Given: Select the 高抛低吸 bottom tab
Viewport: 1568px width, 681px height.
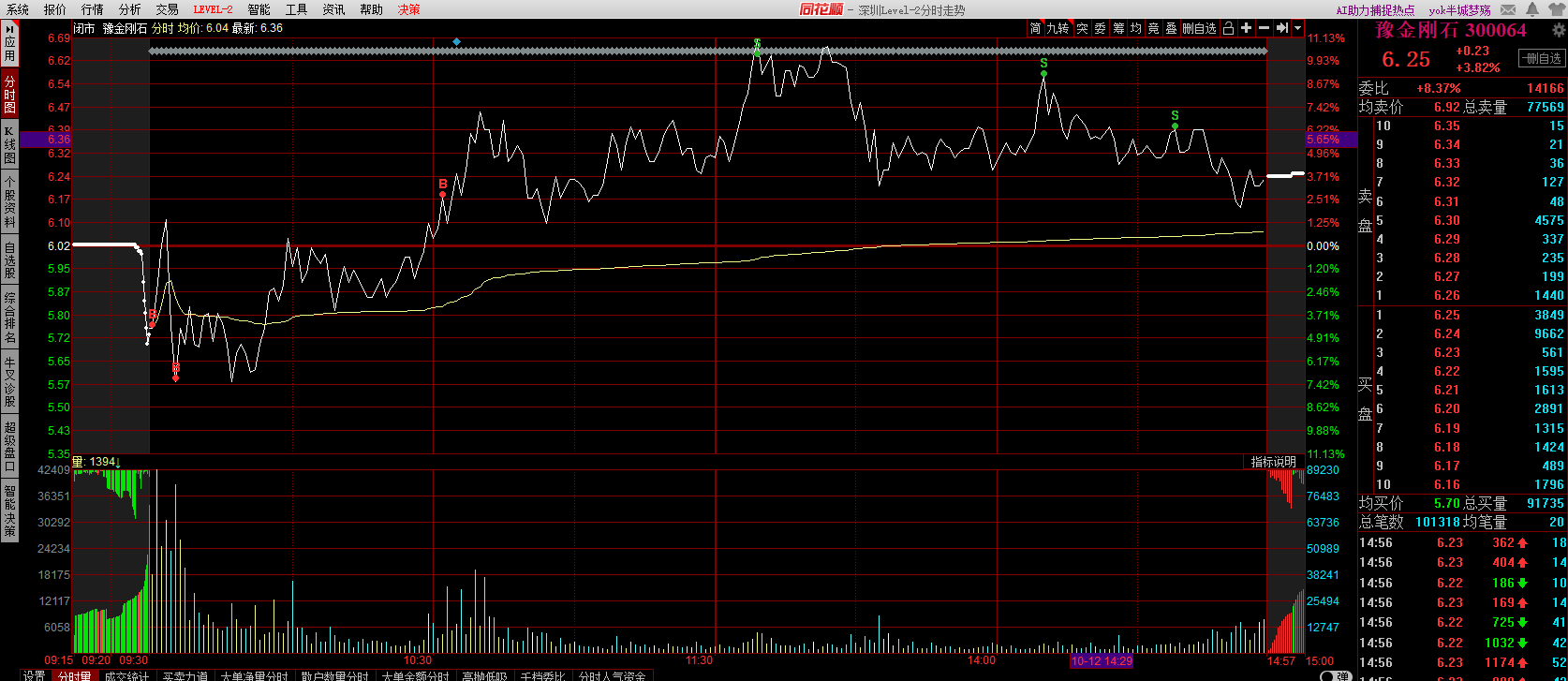Looking at the screenshot, I should pos(484,675).
